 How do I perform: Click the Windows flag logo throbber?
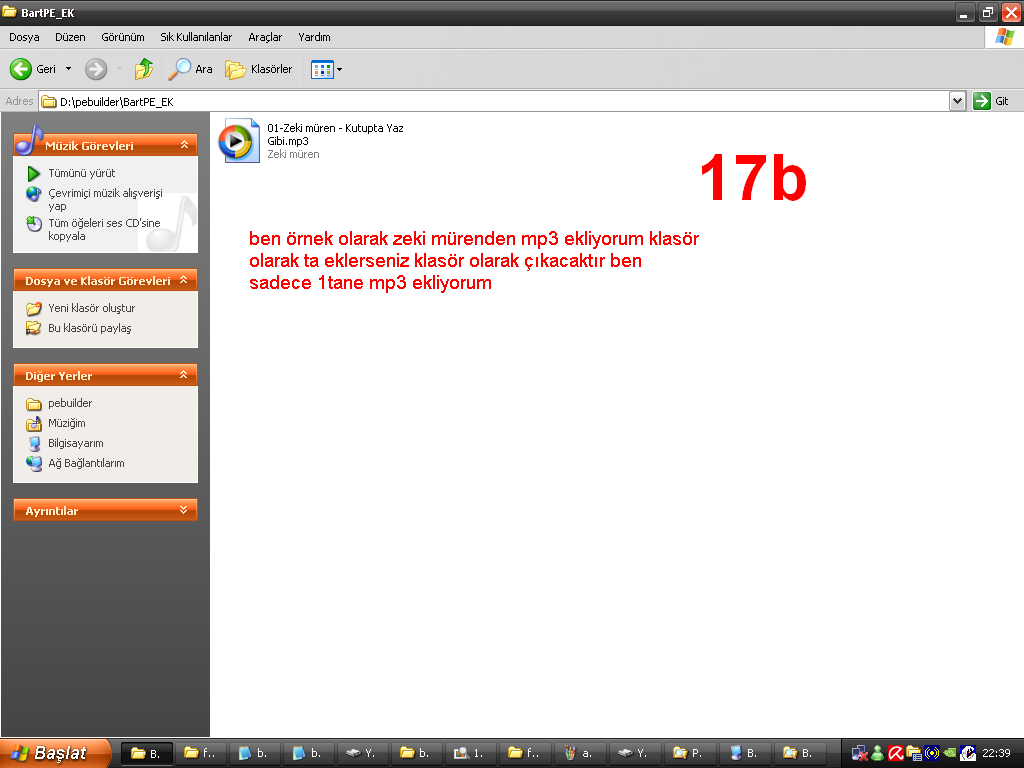point(1004,37)
